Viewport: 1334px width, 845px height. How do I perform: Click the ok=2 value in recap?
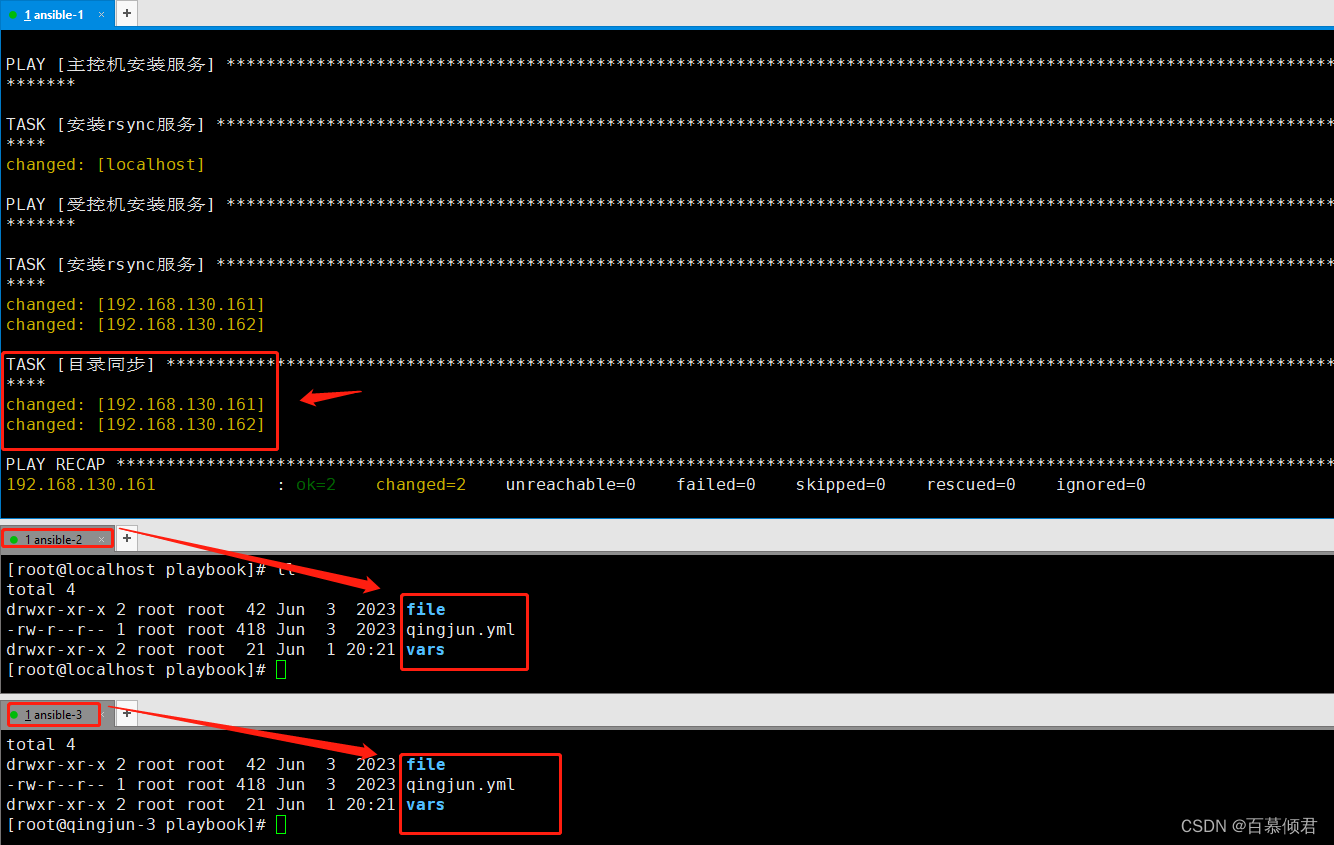316,485
